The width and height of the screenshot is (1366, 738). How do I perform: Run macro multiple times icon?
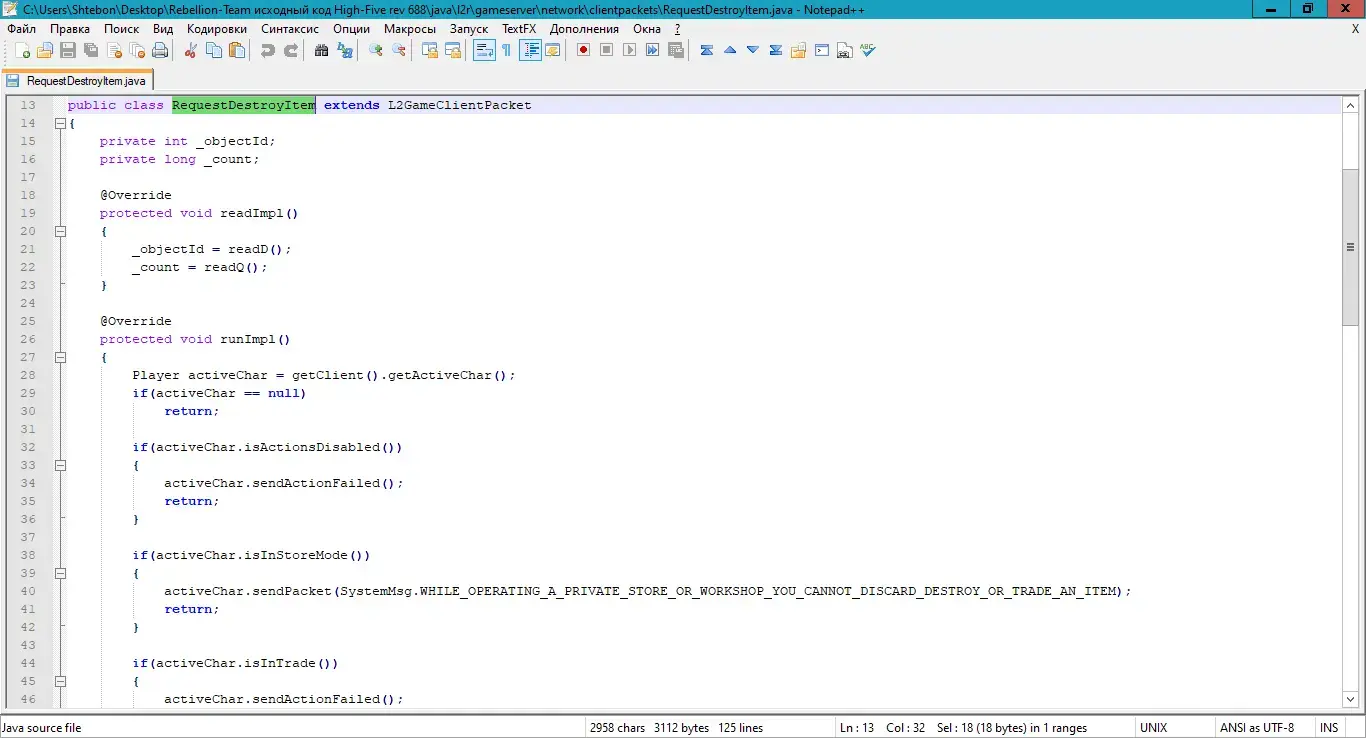pyautogui.click(x=652, y=50)
